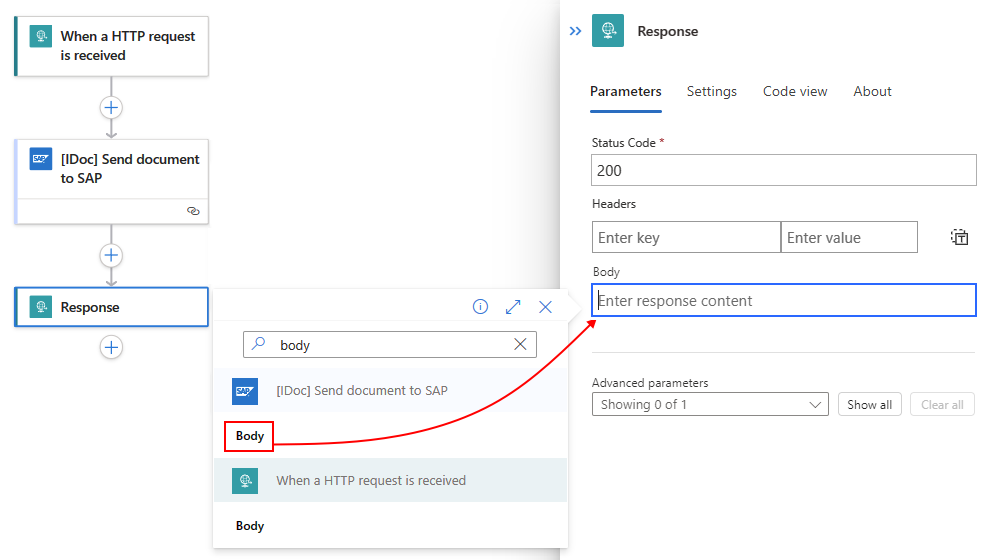The width and height of the screenshot is (990, 560).
Task: Close the dynamic content popup
Action: coord(546,307)
